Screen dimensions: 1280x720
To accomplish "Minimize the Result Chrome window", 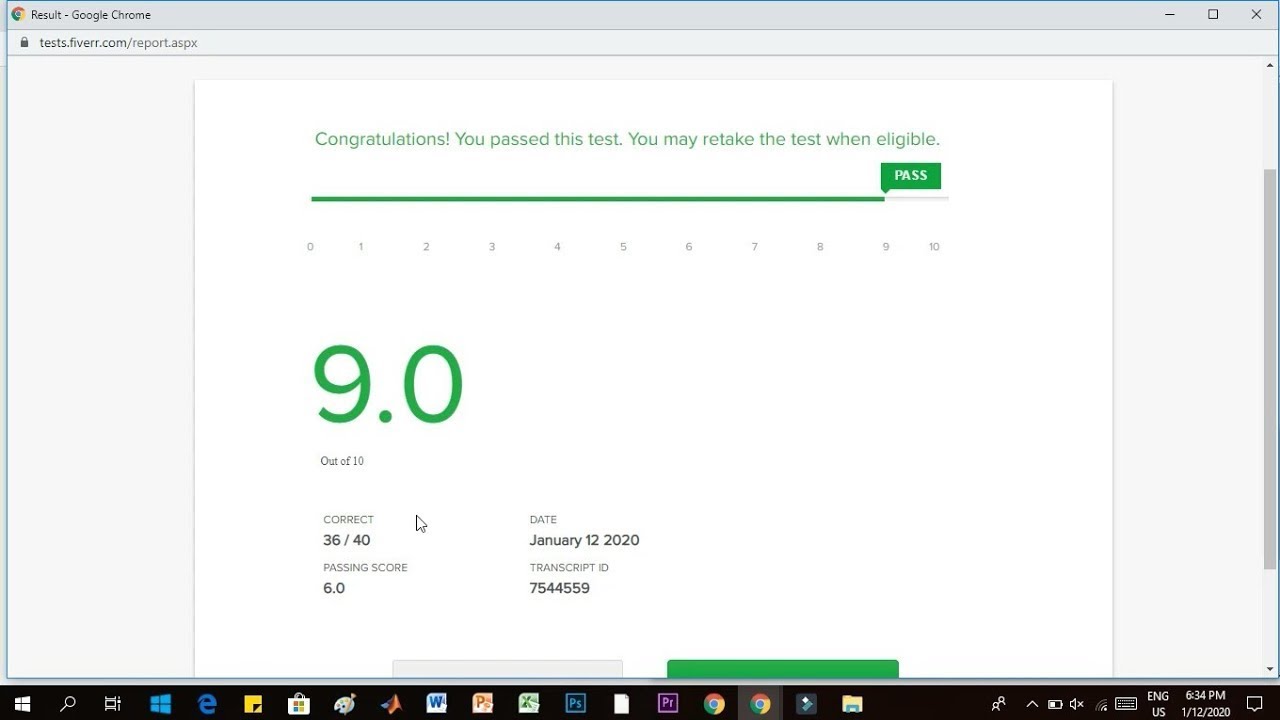I will click(x=1170, y=14).
